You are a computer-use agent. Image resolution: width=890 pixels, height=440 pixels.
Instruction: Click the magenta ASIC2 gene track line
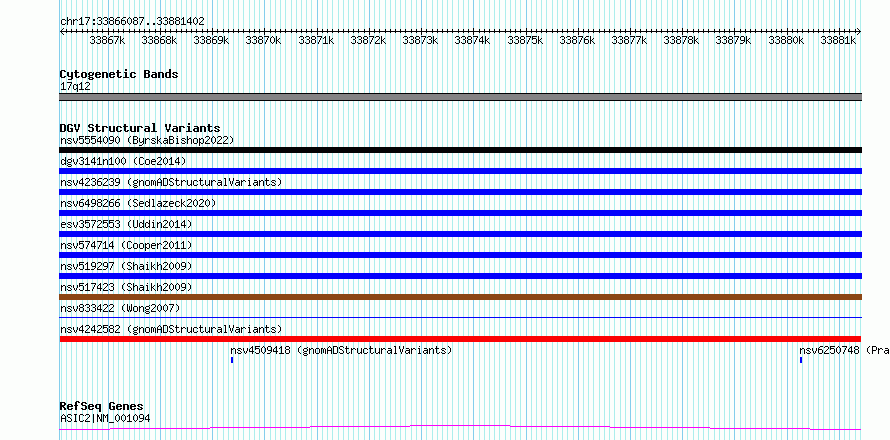click(x=460, y=428)
